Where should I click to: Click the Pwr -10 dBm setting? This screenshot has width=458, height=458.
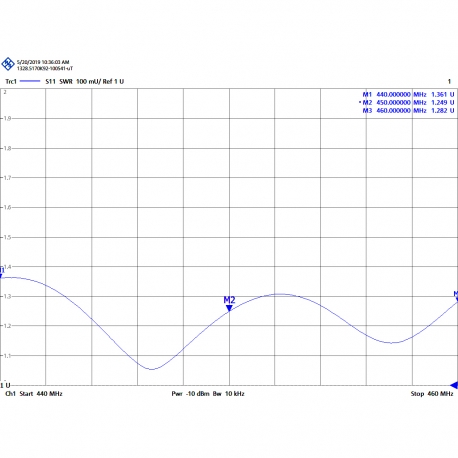click(x=190, y=394)
